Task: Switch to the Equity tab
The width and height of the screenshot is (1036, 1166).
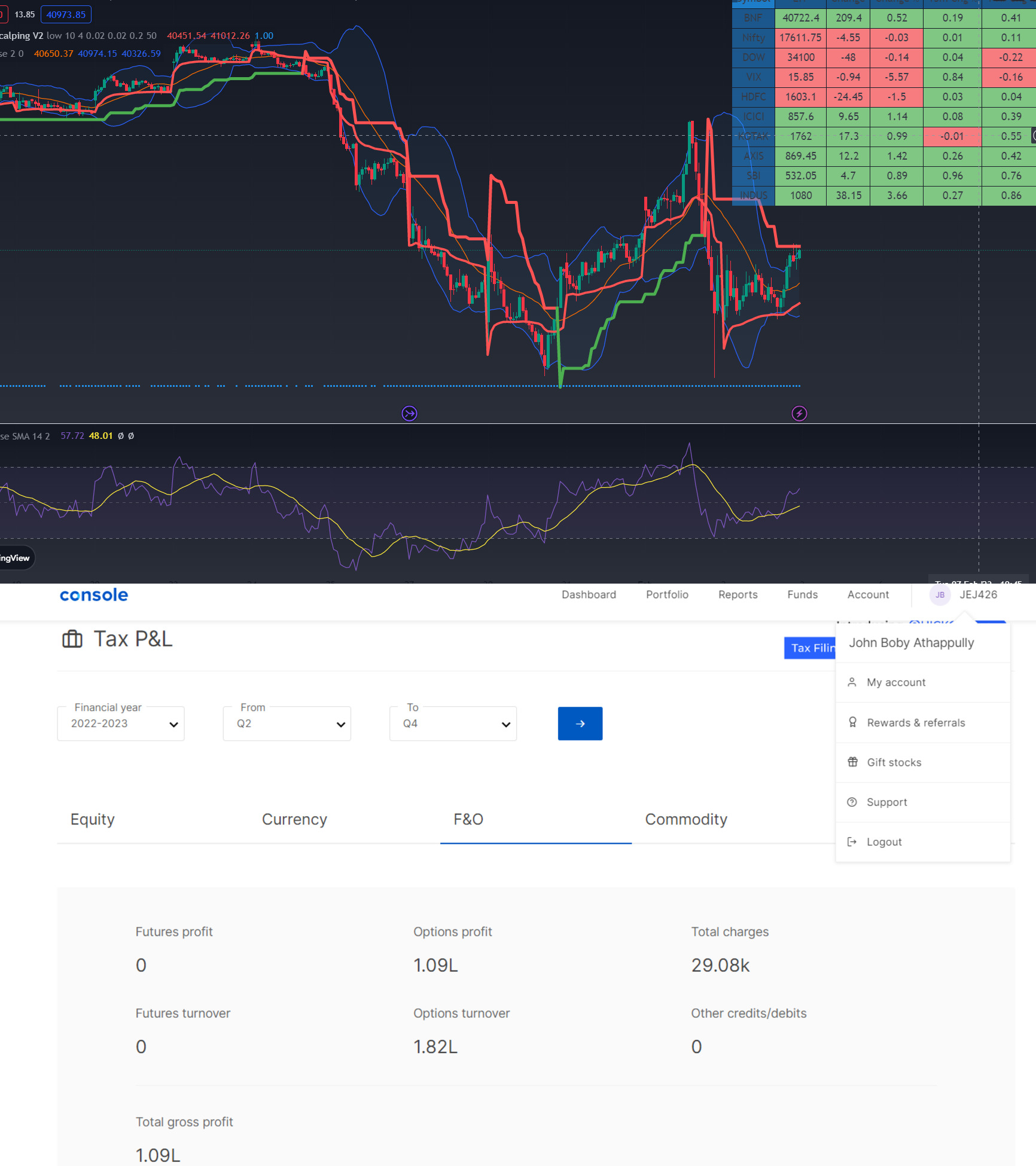Action: click(92, 819)
